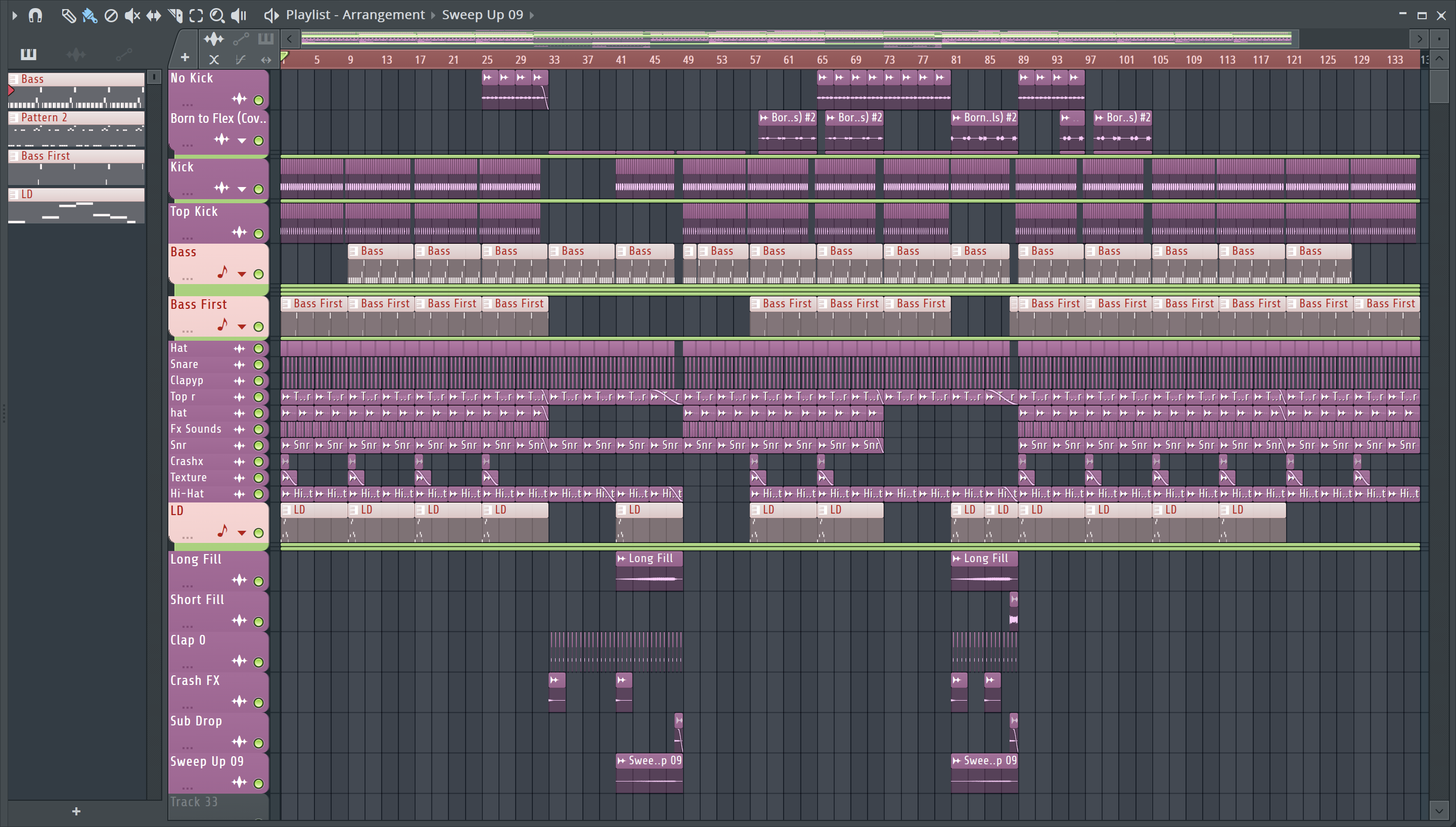Click the waveform icon on Sweep Up 09 track
The image size is (1456, 827).
coord(239,783)
